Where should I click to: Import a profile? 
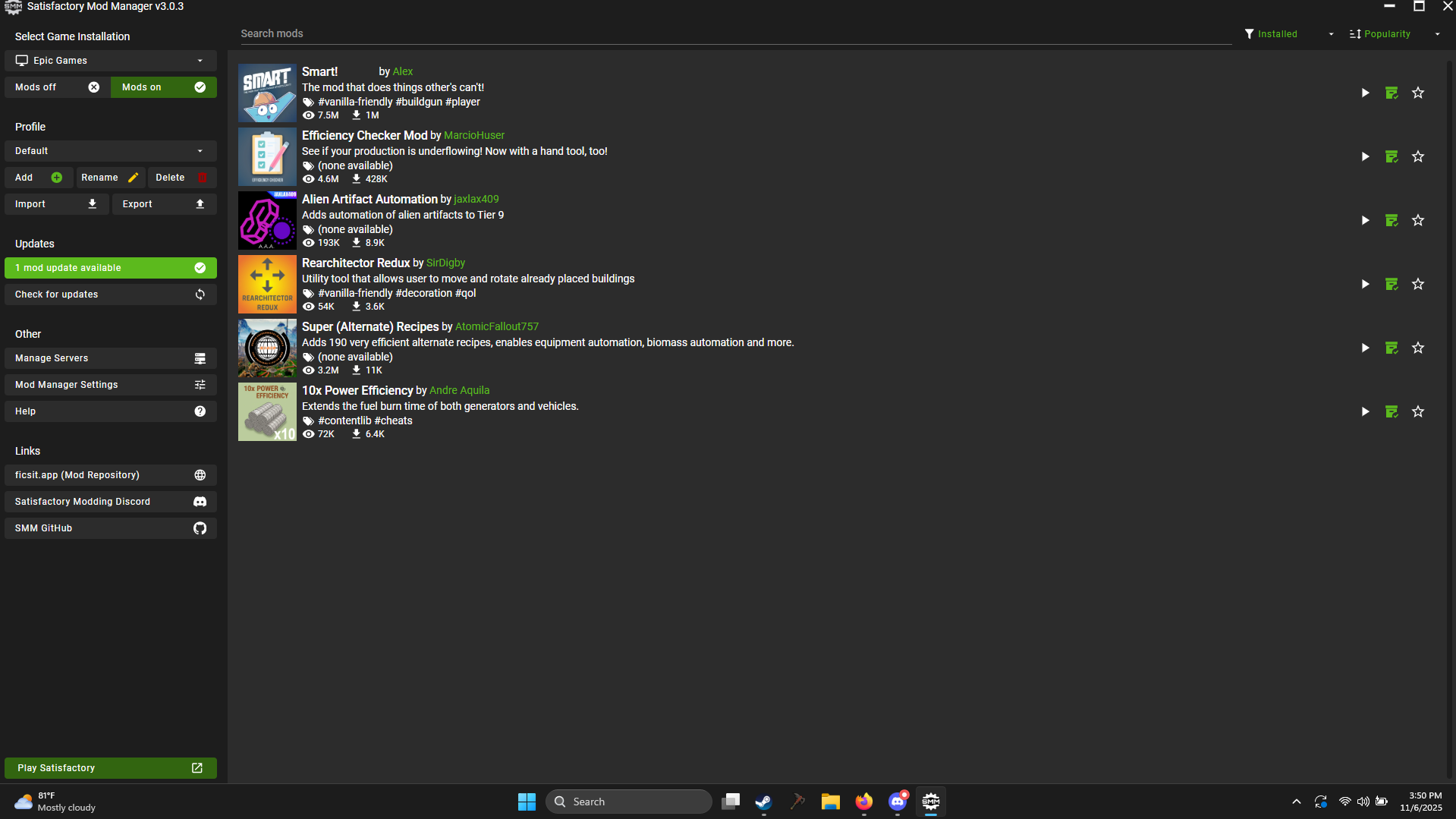coord(57,204)
